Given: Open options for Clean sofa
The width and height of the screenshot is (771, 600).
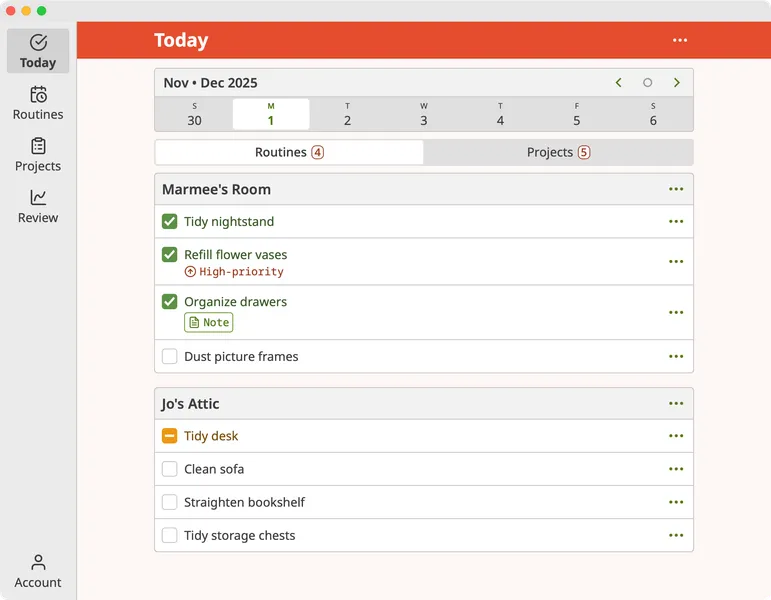Looking at the screenshot, I should [x=676, y=469].
